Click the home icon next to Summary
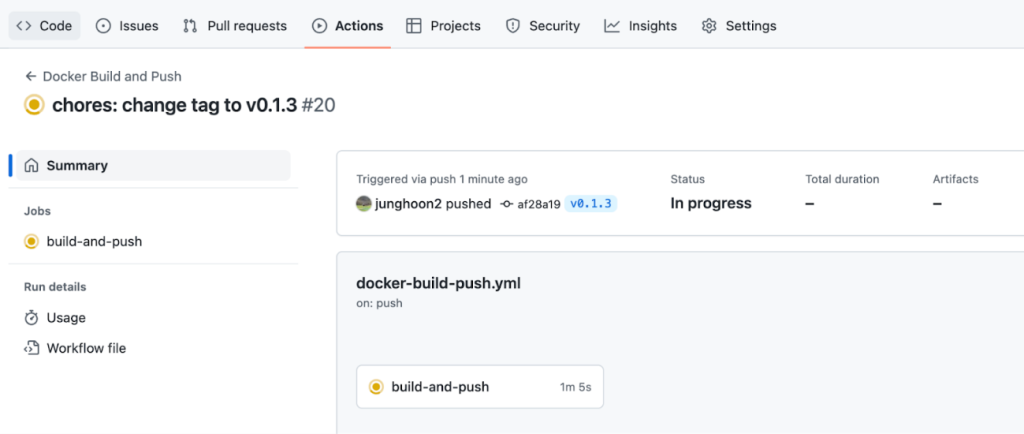Viewport: 1024px width, 434px height. coord(32,166)
